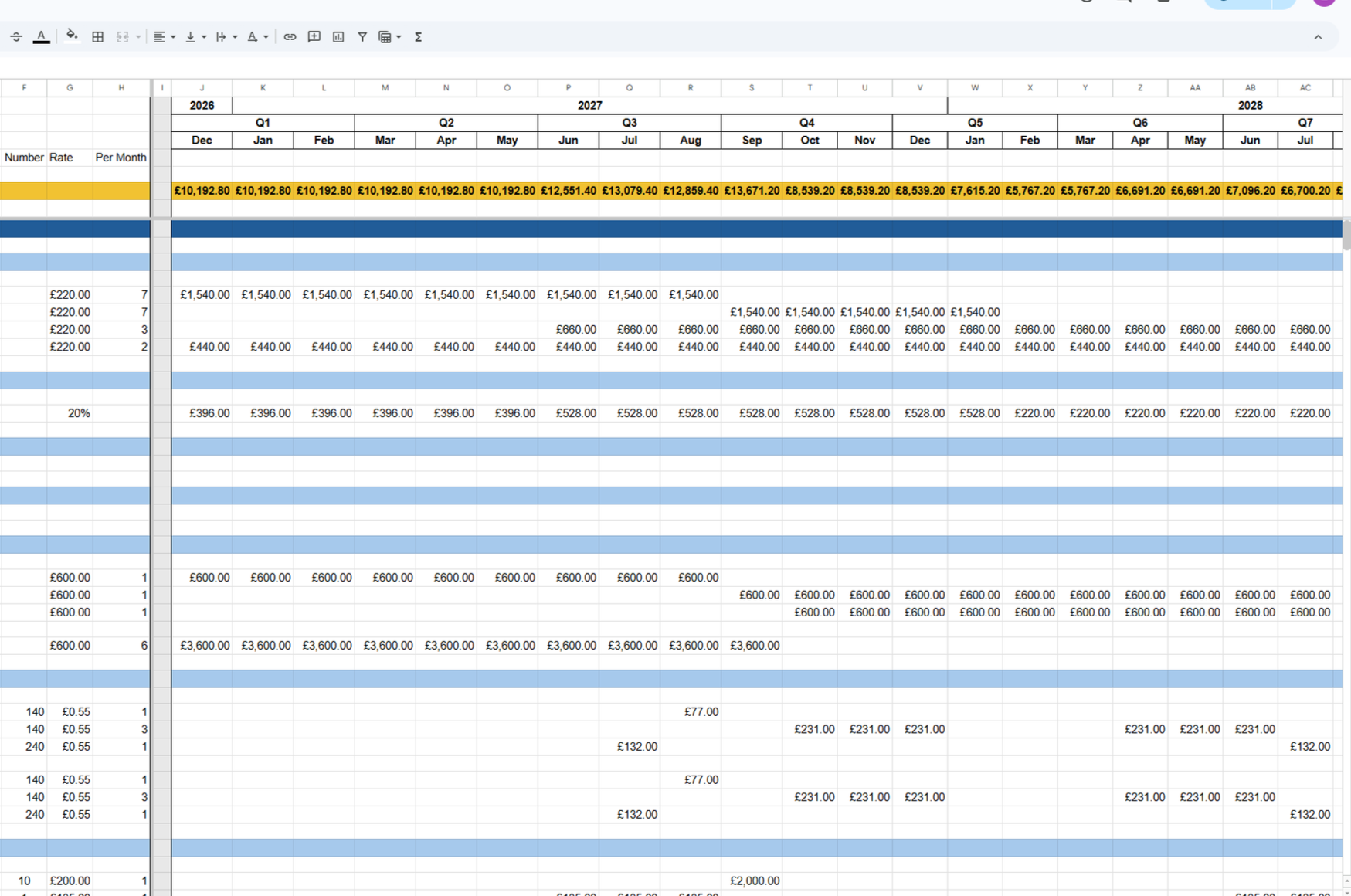Screen dimensions: 1351x896
Task: Insert a comment
Action: [314, 37]
